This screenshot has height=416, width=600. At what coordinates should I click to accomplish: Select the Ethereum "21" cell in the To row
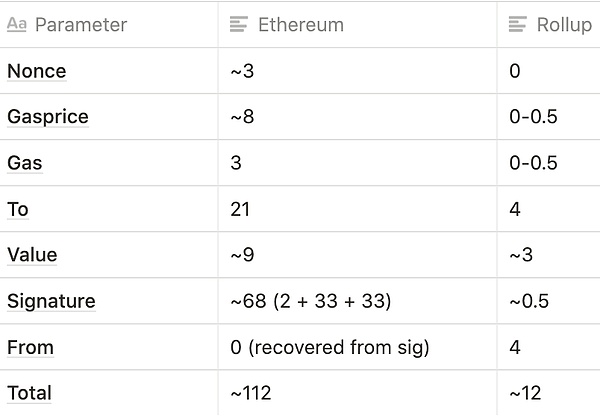[240, 209]
